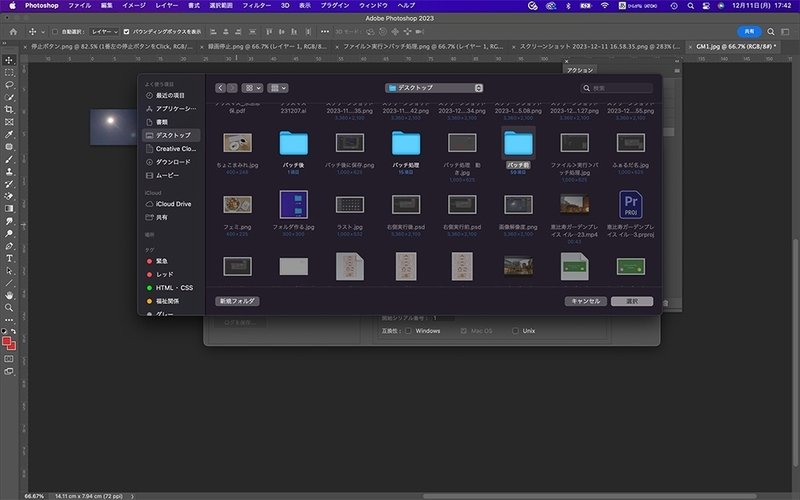
Task: Select the Zoom tool in the toolbar
Action: 9,308
